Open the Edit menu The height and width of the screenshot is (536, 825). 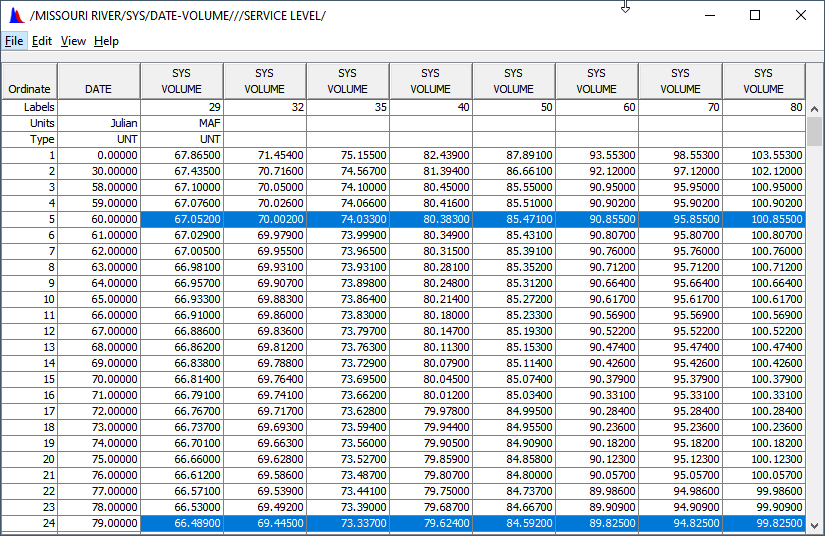(x=42, y=41)
